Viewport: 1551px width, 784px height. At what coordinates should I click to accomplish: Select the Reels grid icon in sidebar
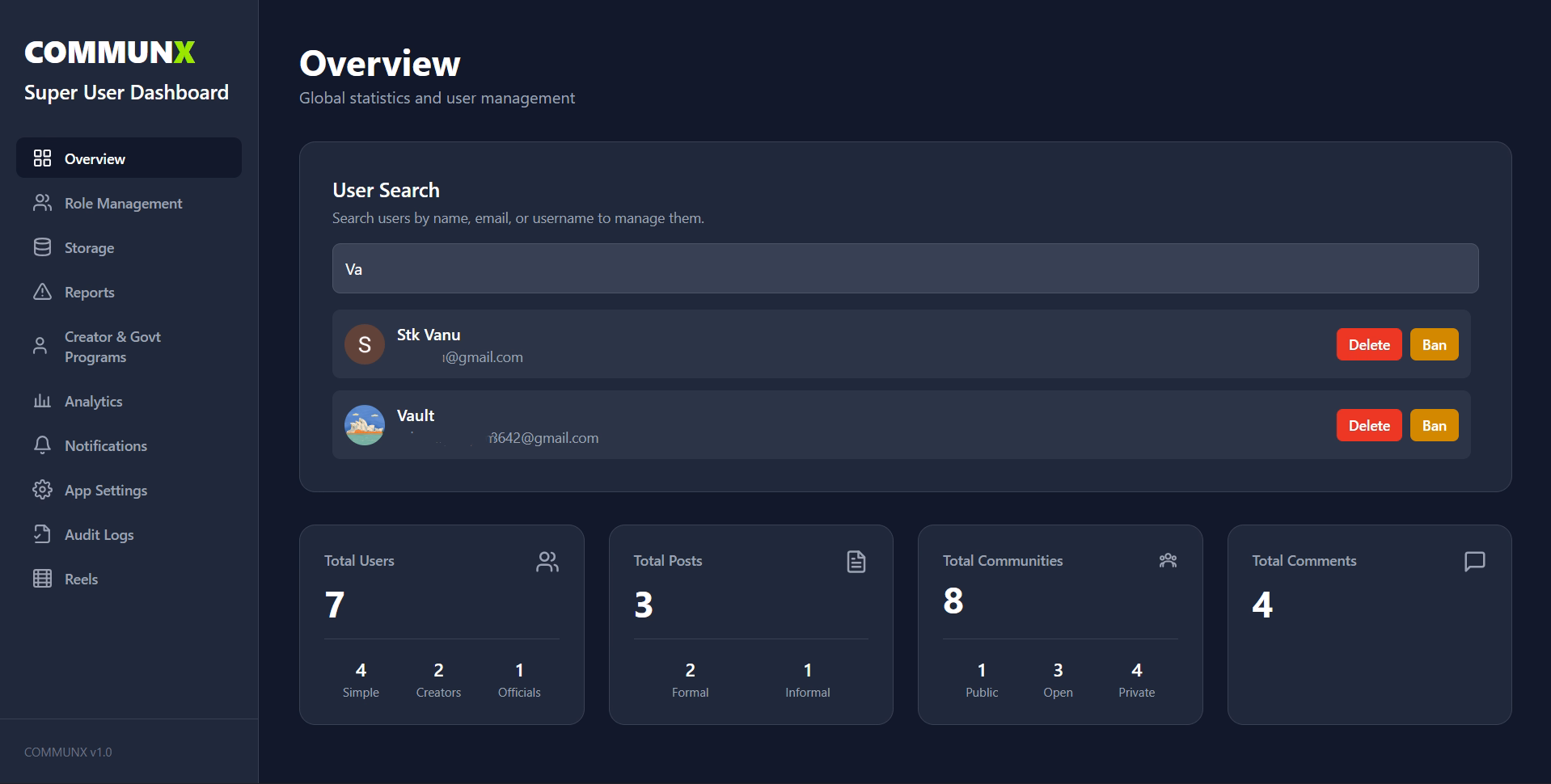pos(43,579)
